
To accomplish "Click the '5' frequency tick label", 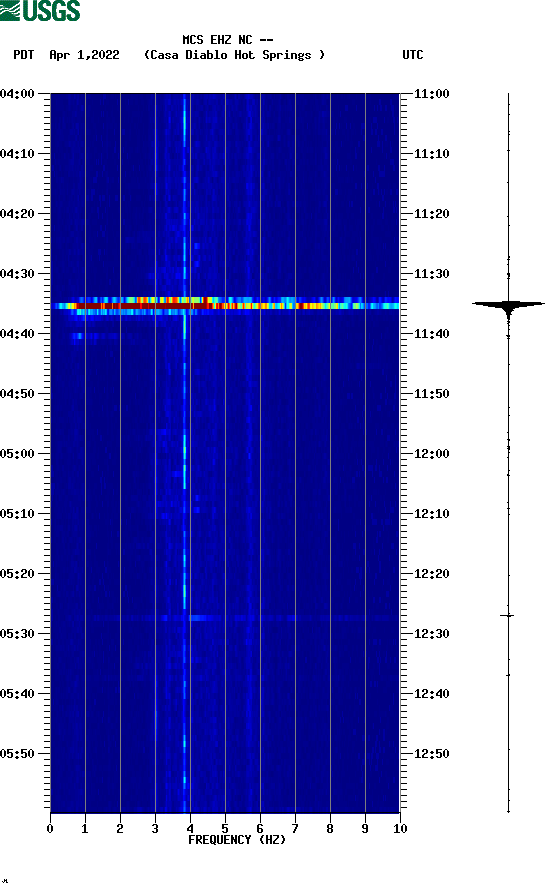I will (225, 829).
